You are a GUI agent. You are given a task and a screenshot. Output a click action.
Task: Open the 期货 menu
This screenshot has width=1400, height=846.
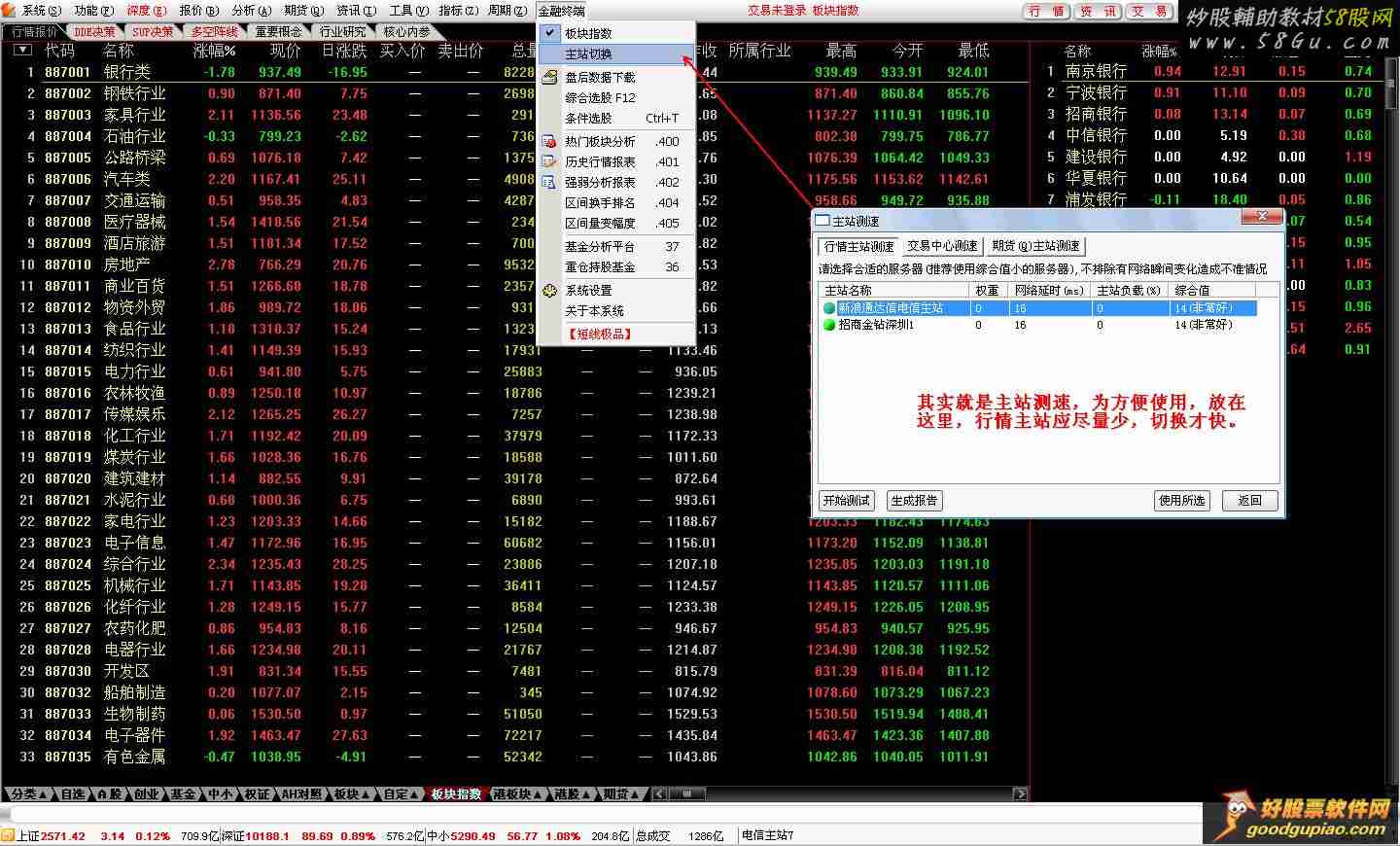point(304,11)
